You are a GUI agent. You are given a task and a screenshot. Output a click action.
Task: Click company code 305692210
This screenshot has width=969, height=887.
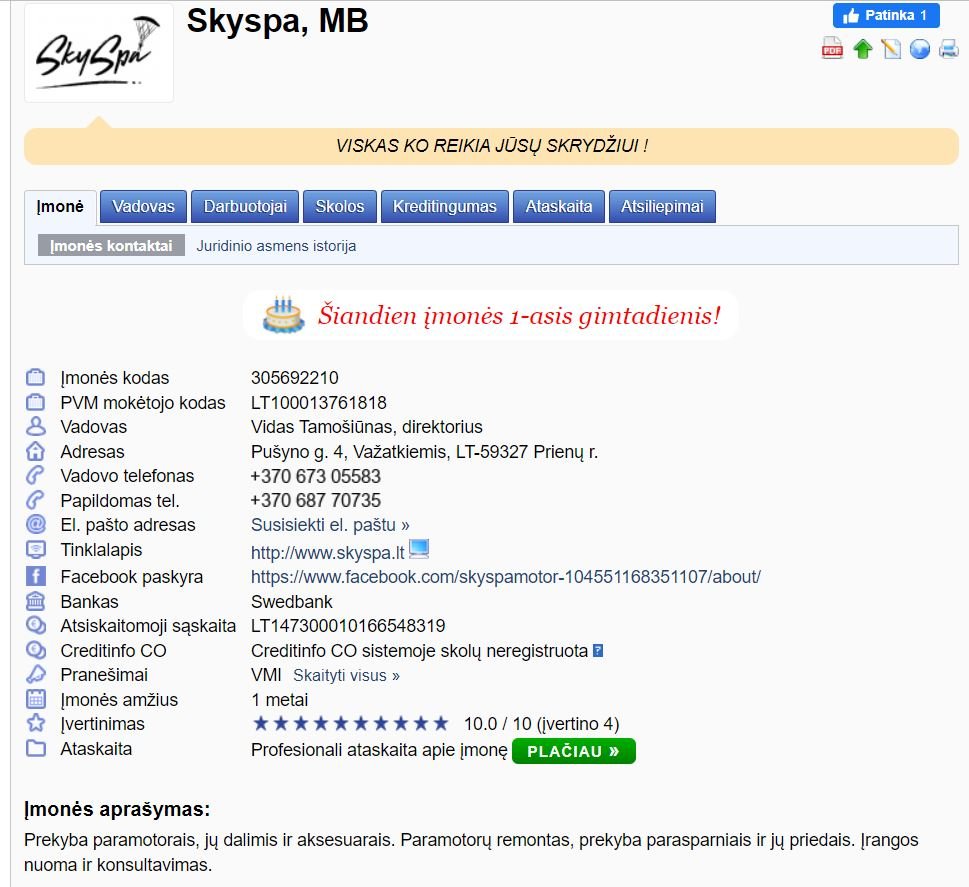295,378
